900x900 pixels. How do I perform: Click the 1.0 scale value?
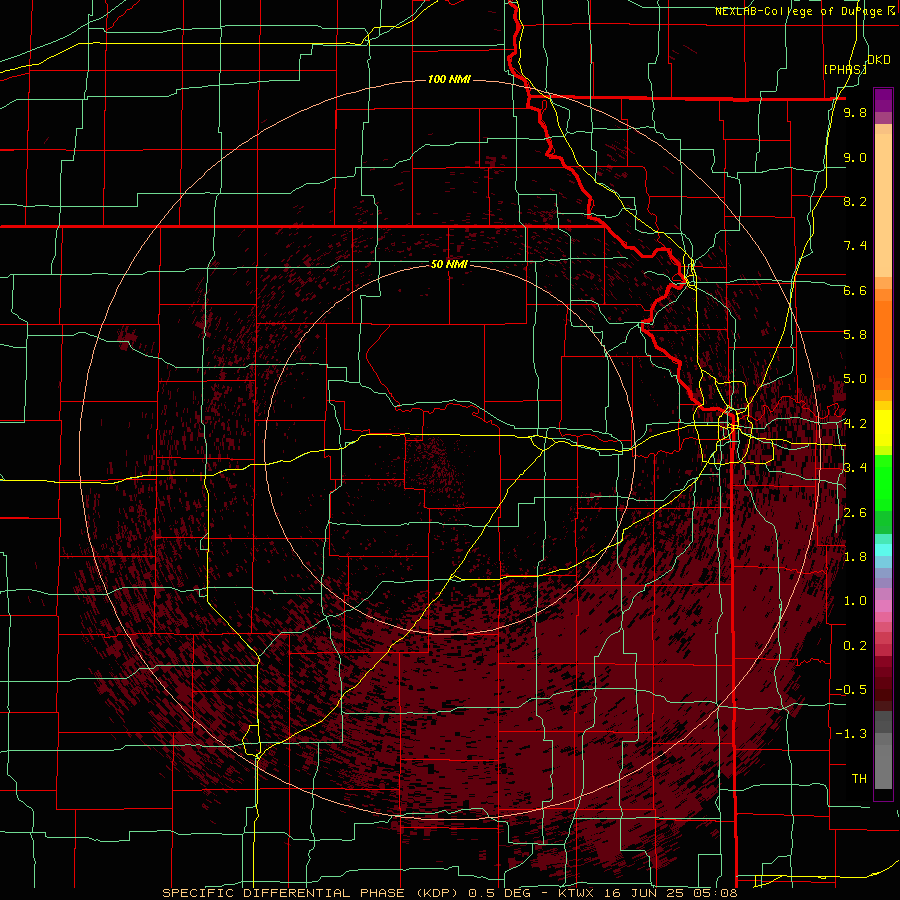[x=855, y=601]
